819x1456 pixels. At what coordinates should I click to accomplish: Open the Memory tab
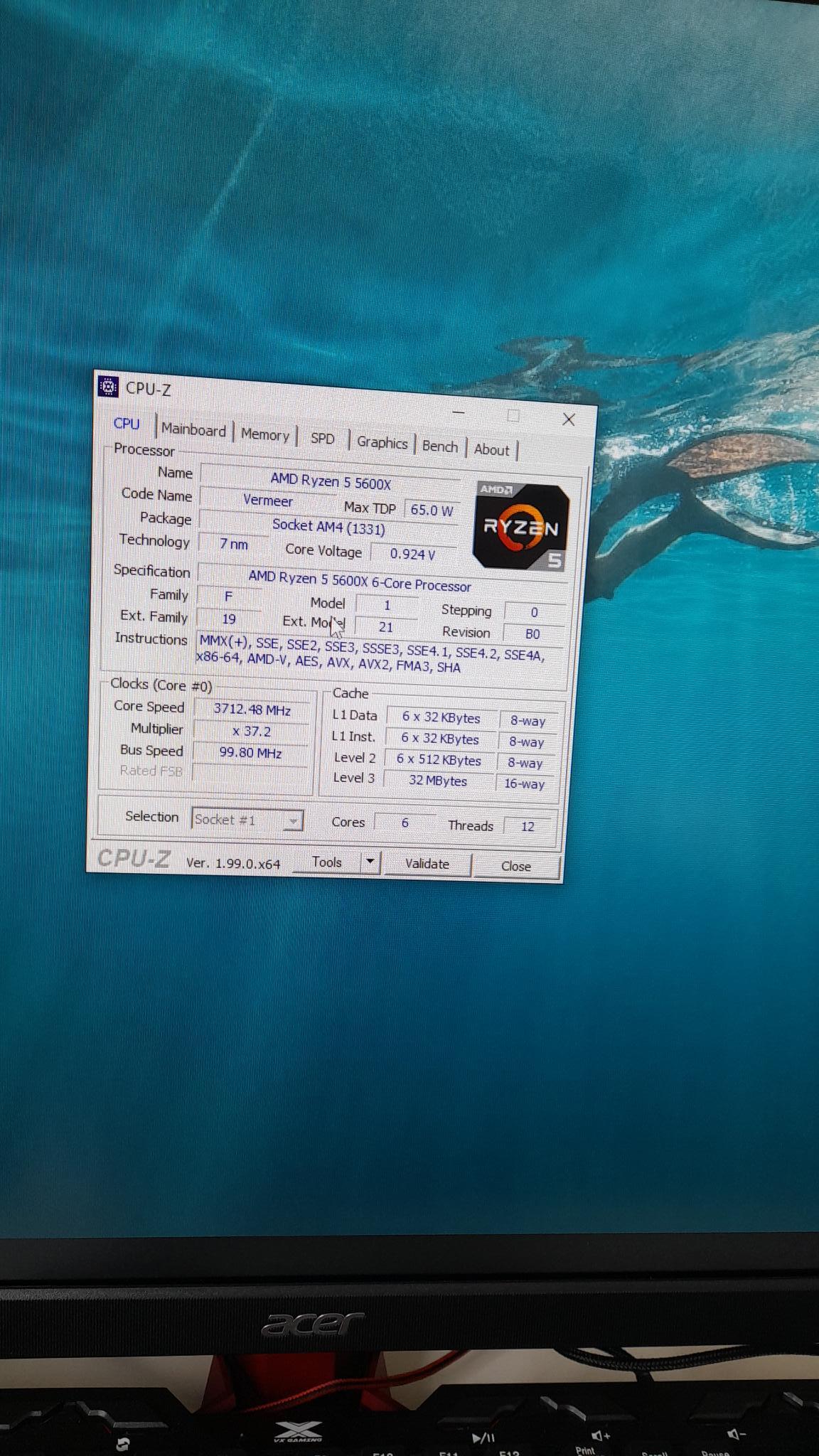pyautogui.click(x=265, y=434)
